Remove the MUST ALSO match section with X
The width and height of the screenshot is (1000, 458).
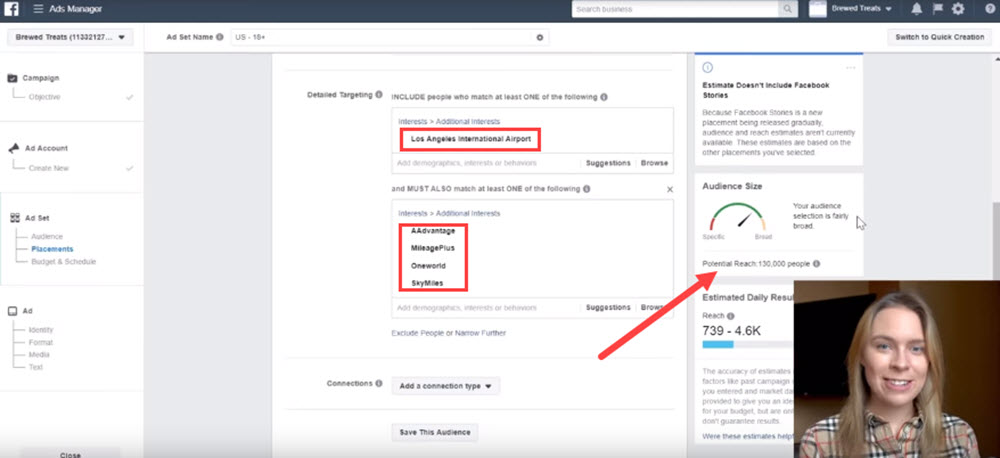(x=670, y=189)
